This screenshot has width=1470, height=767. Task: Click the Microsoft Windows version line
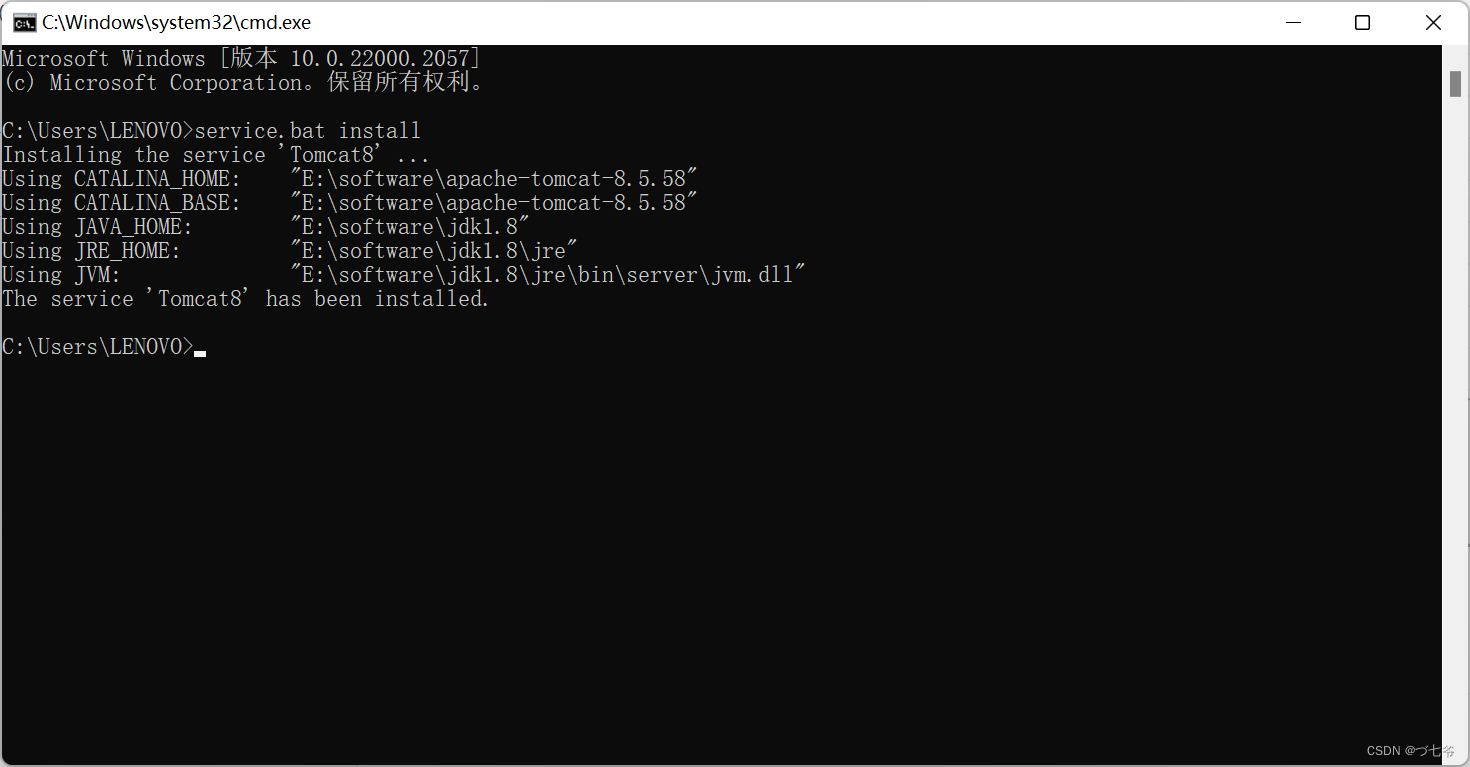[240, 58]
